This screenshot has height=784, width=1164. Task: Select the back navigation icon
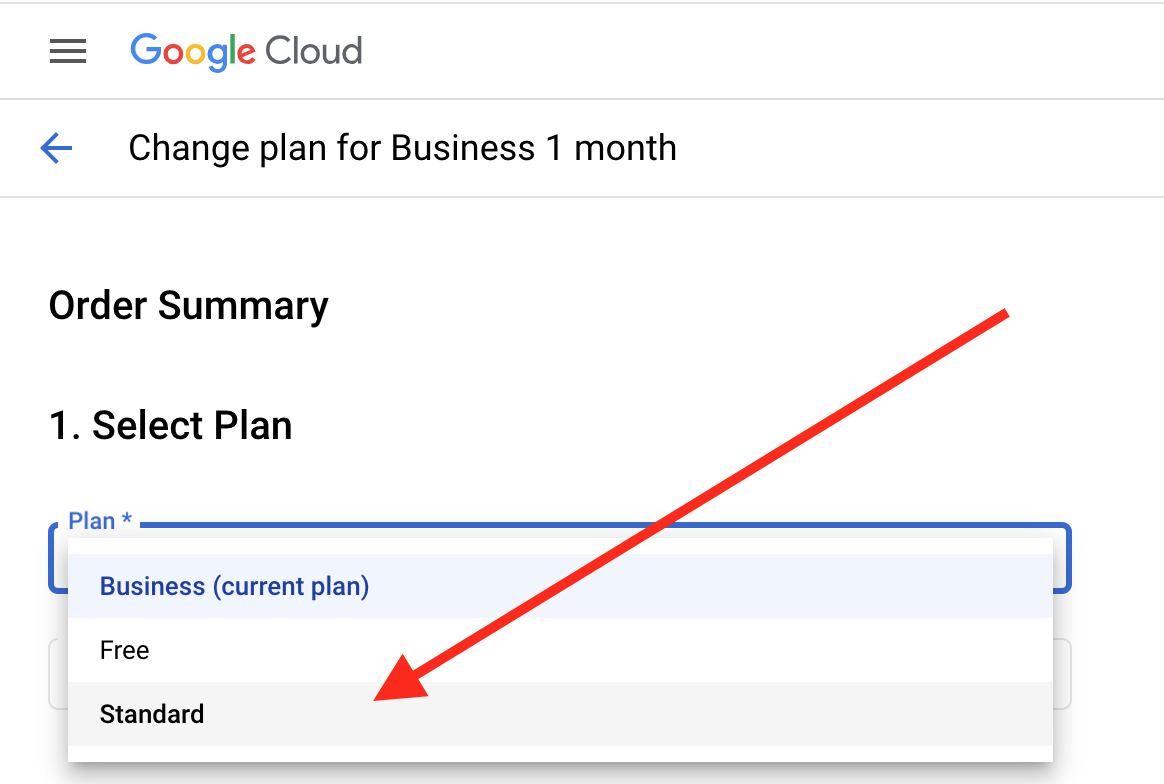pyautogui.click(x=56, y=147)
